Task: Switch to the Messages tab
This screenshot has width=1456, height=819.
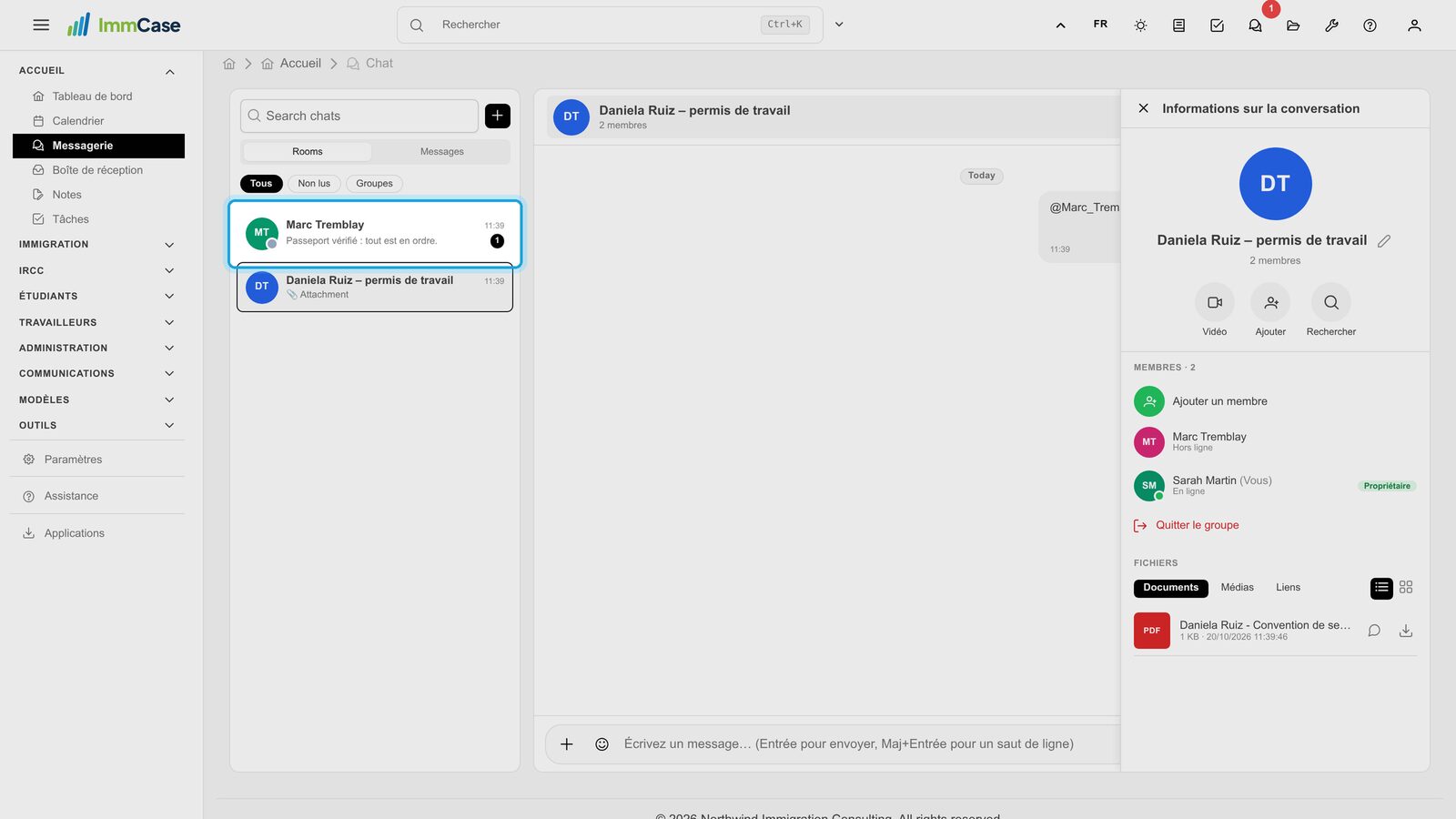Action: click(x=441, y=152)
